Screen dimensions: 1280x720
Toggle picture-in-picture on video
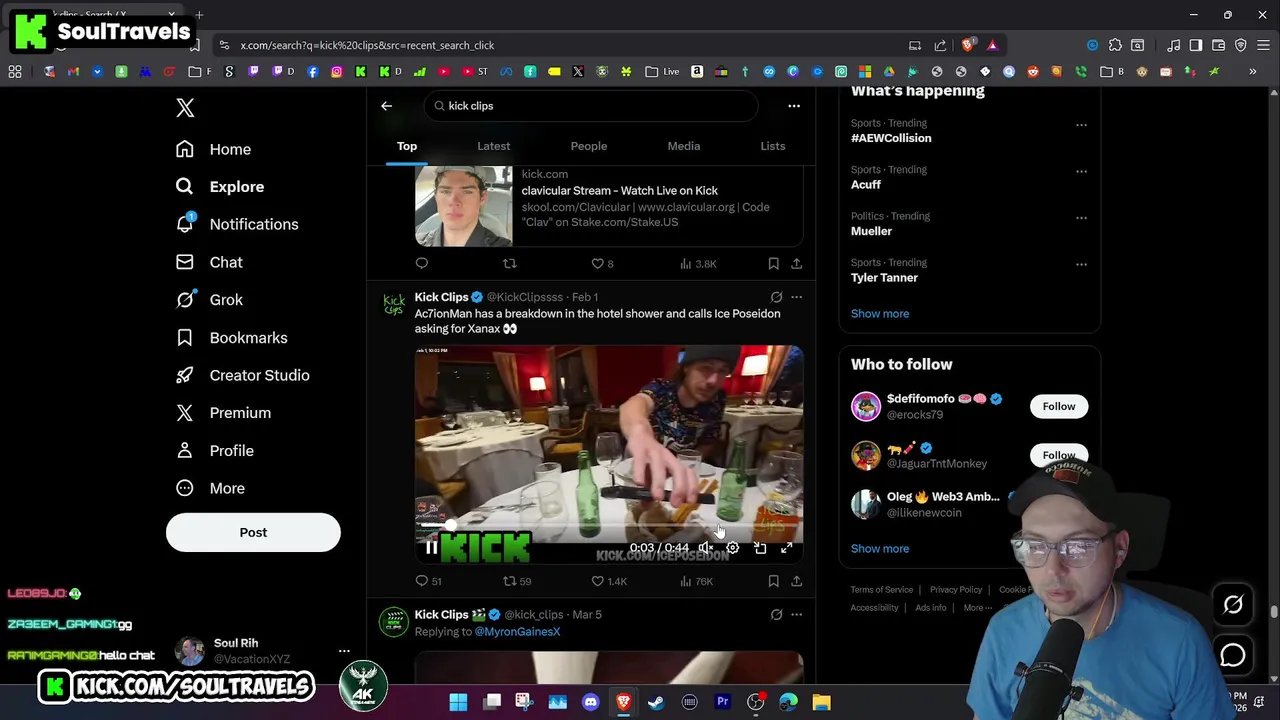coord(760,548)
